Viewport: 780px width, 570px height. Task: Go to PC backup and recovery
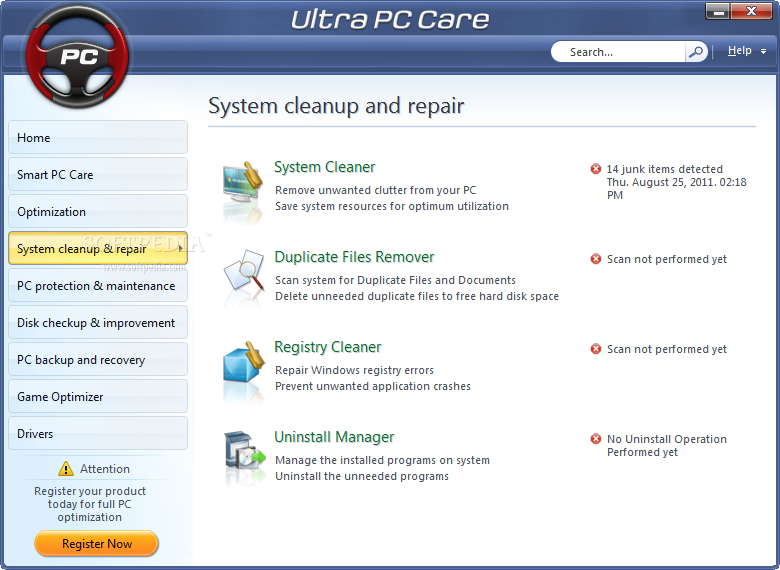tap(98, 360)
